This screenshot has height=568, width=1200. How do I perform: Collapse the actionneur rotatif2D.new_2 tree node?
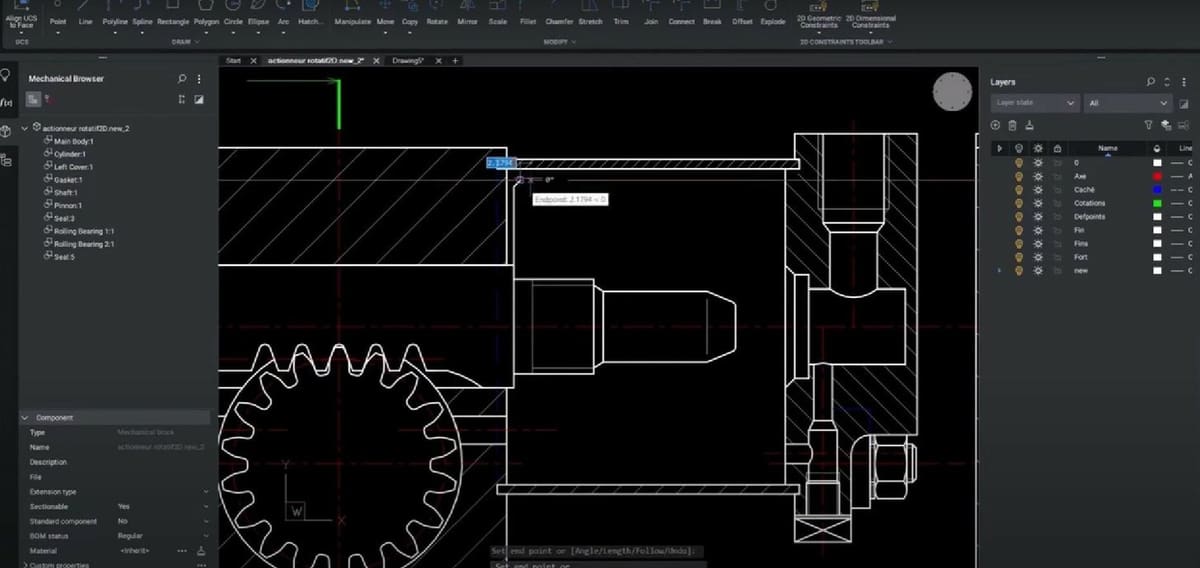[25, 128]
